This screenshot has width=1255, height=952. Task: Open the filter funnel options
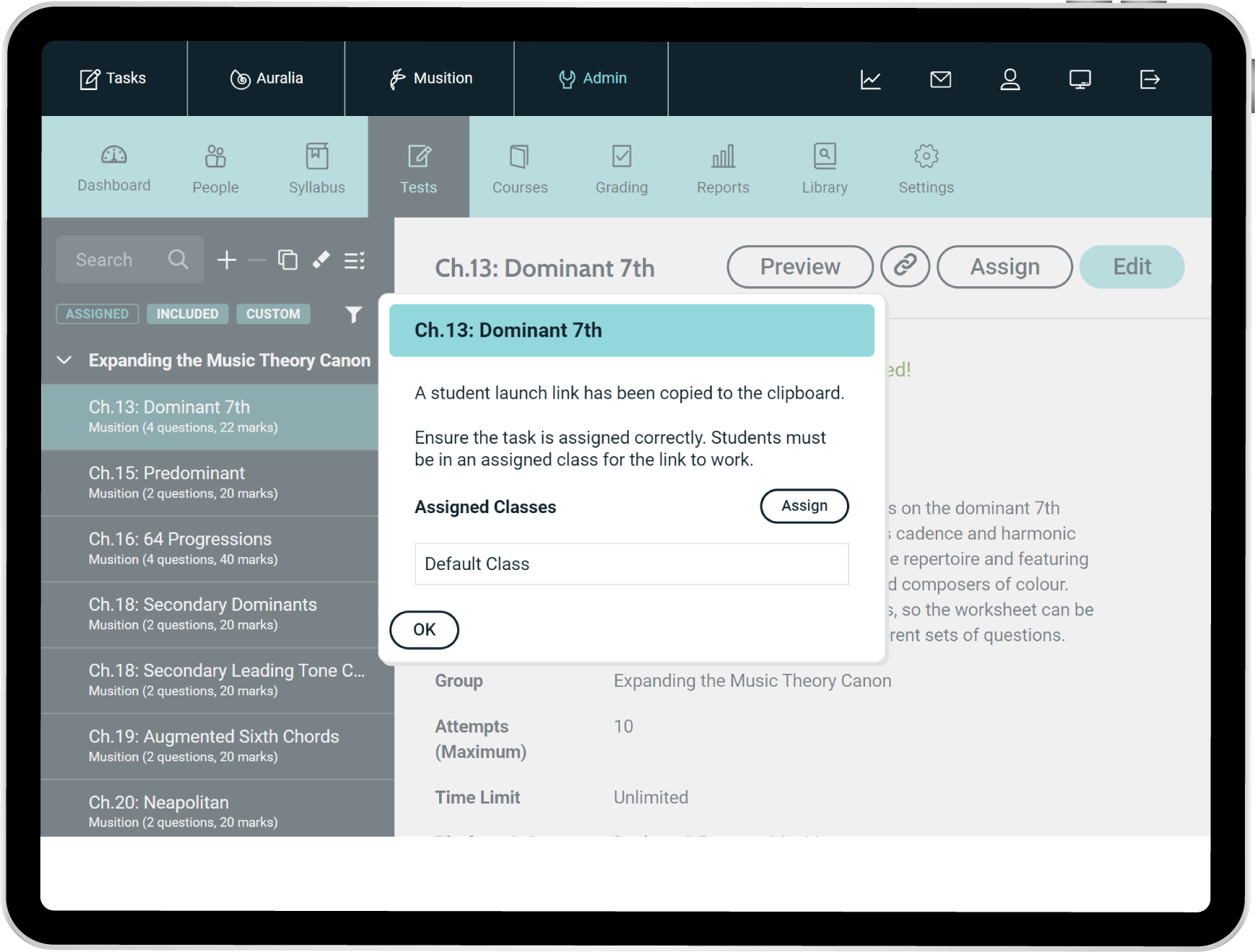(x=353, y=315)
